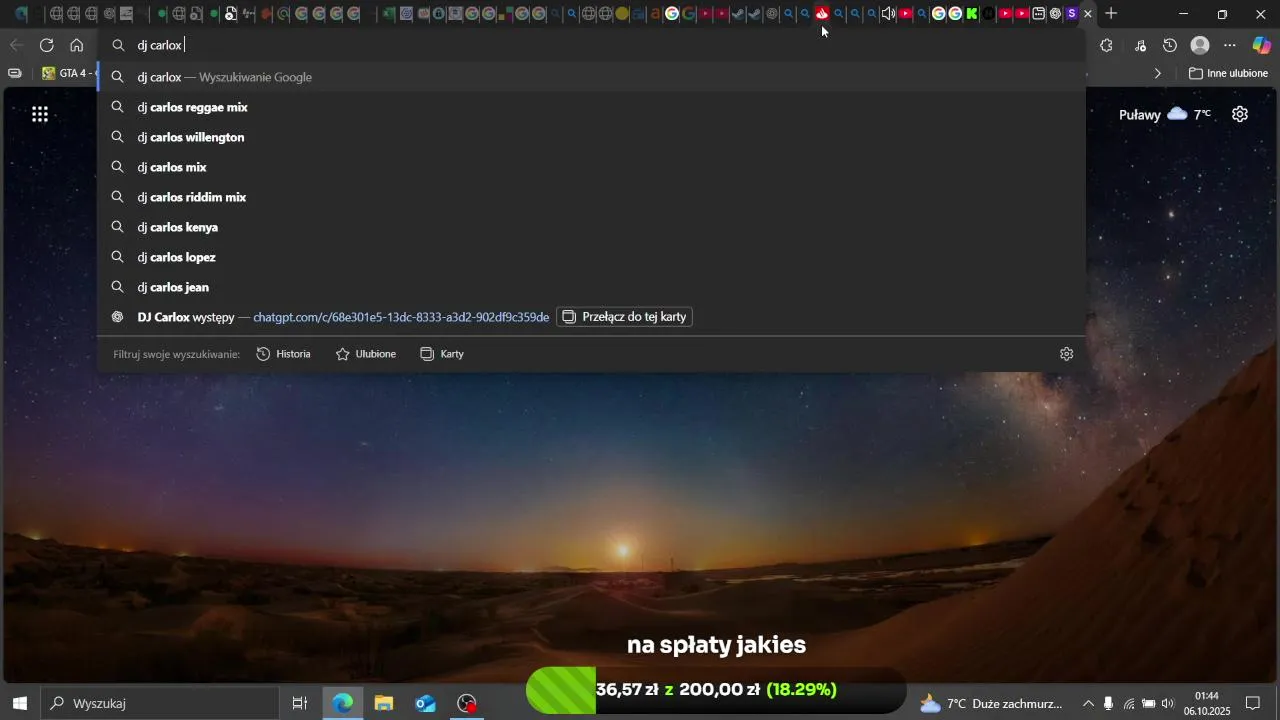
Task: Choose suggestion 'dj carlos jean'
Action: (592, 287)
